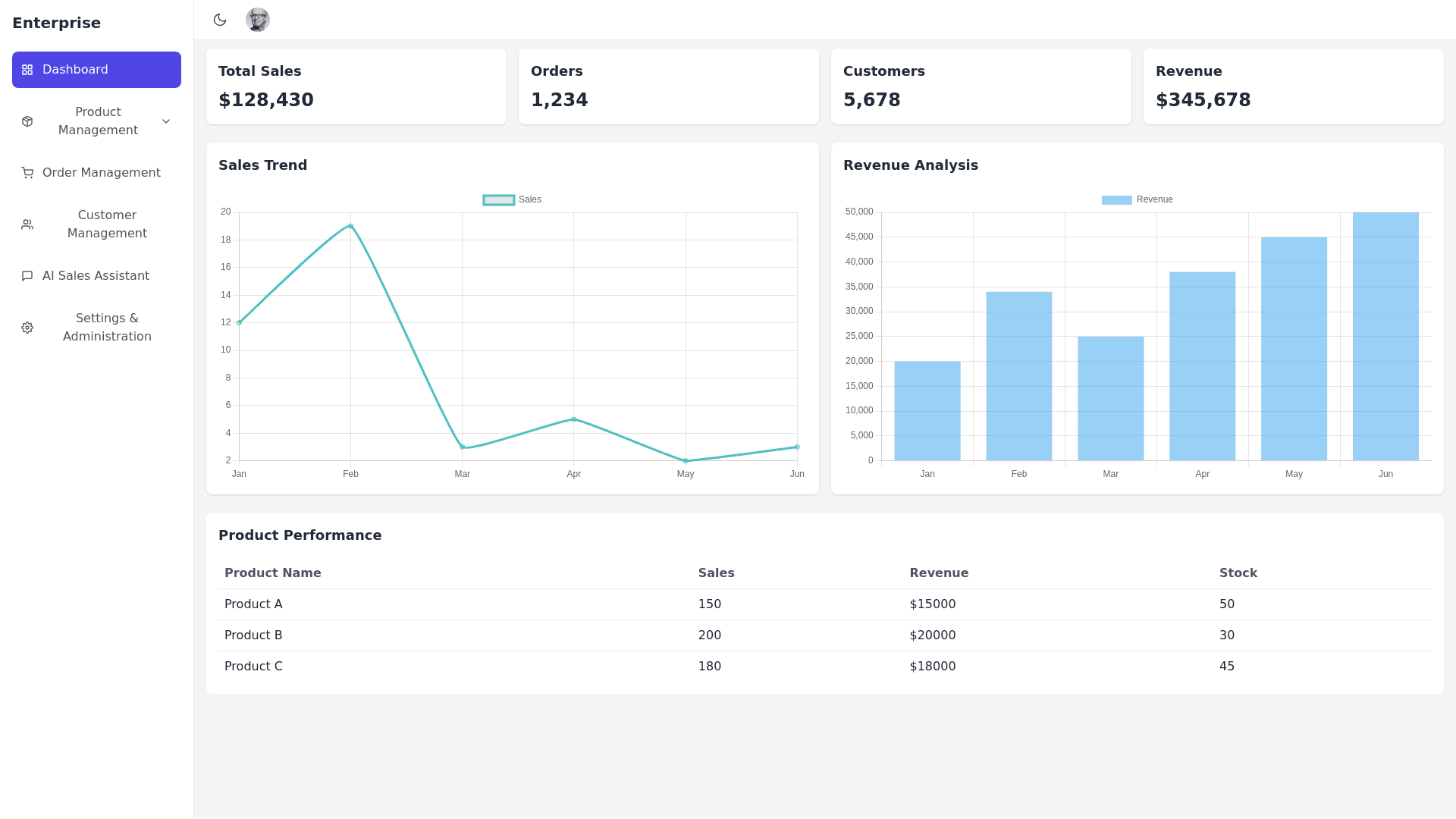Open Customer Management section
The height and width of the screenshot is (819, 1456).
(107, 224)
